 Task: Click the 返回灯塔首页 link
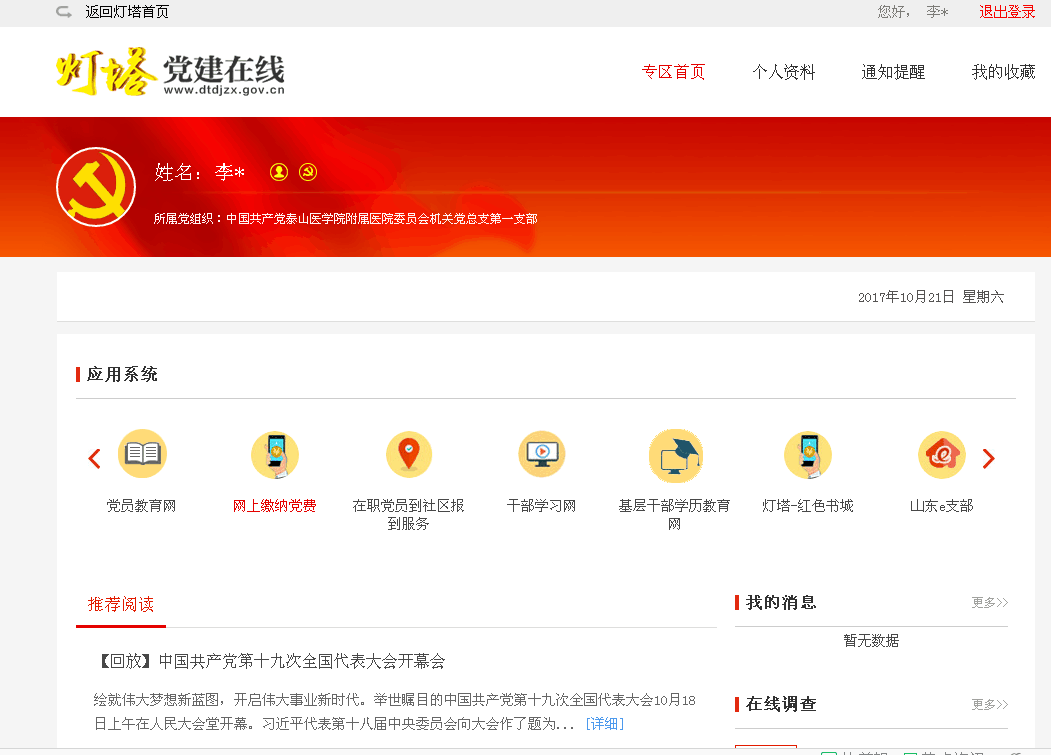coord(126,12)
